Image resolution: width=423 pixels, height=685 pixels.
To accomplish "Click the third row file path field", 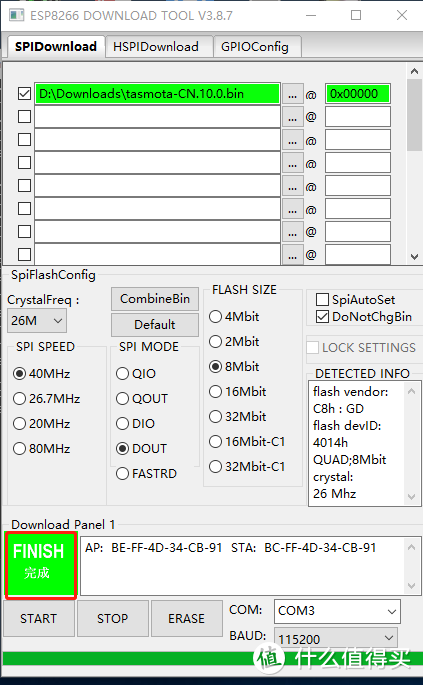I will 157,140.
